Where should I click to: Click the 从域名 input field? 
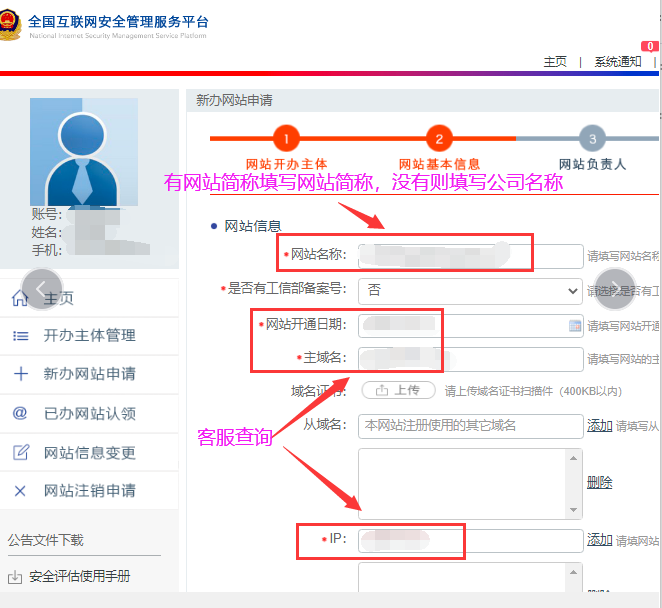click(470, 426)
